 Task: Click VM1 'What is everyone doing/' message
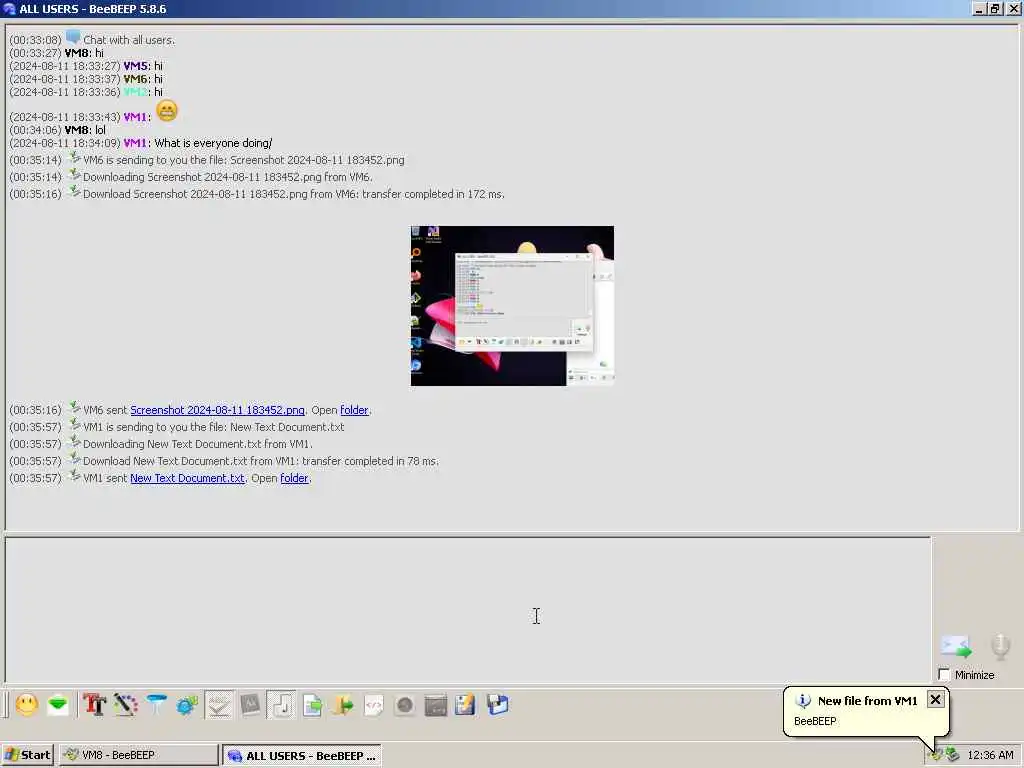click(140, 143)
